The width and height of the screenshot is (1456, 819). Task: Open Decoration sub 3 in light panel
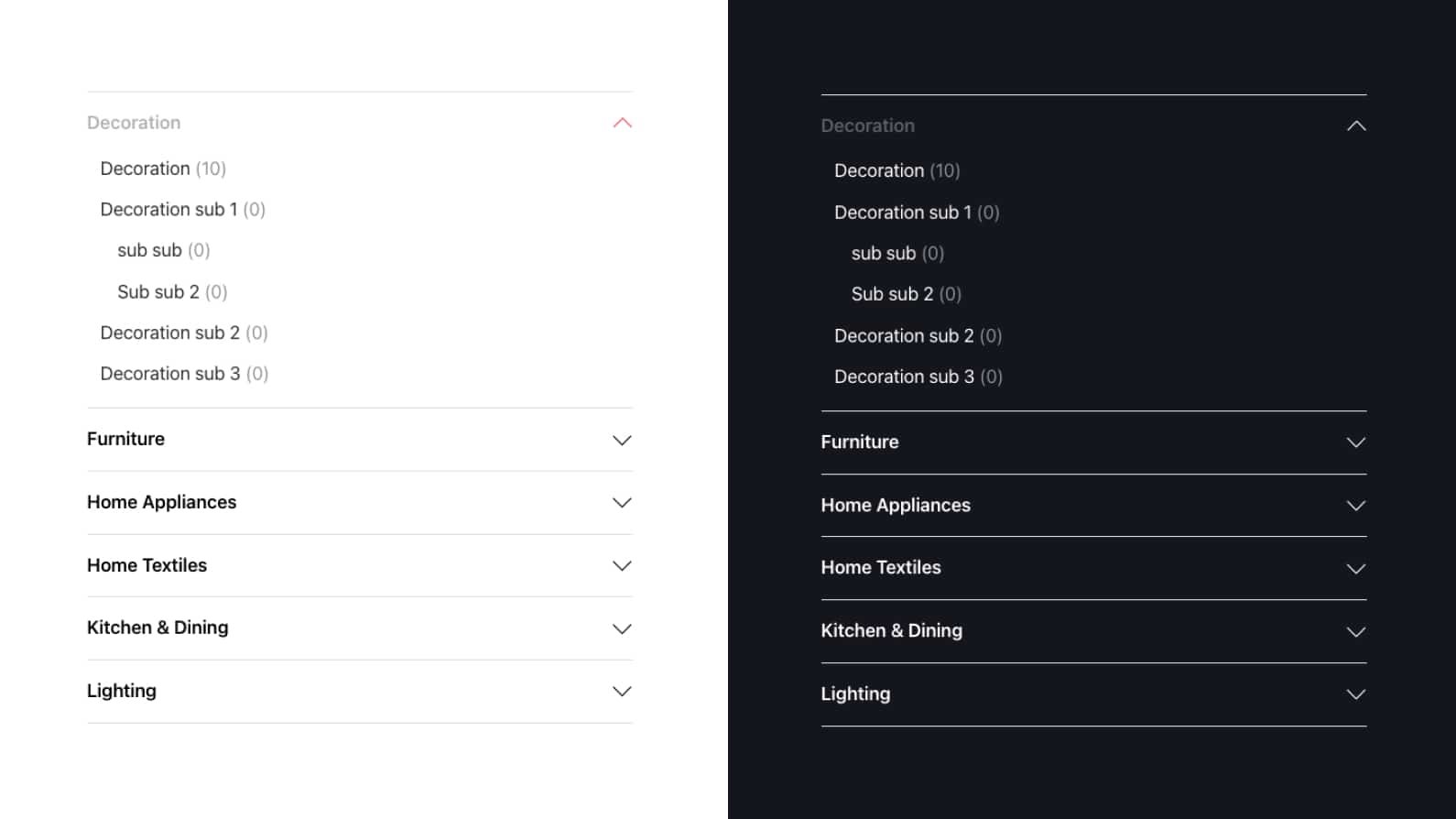pyautogui.click(x=184, y=374)
